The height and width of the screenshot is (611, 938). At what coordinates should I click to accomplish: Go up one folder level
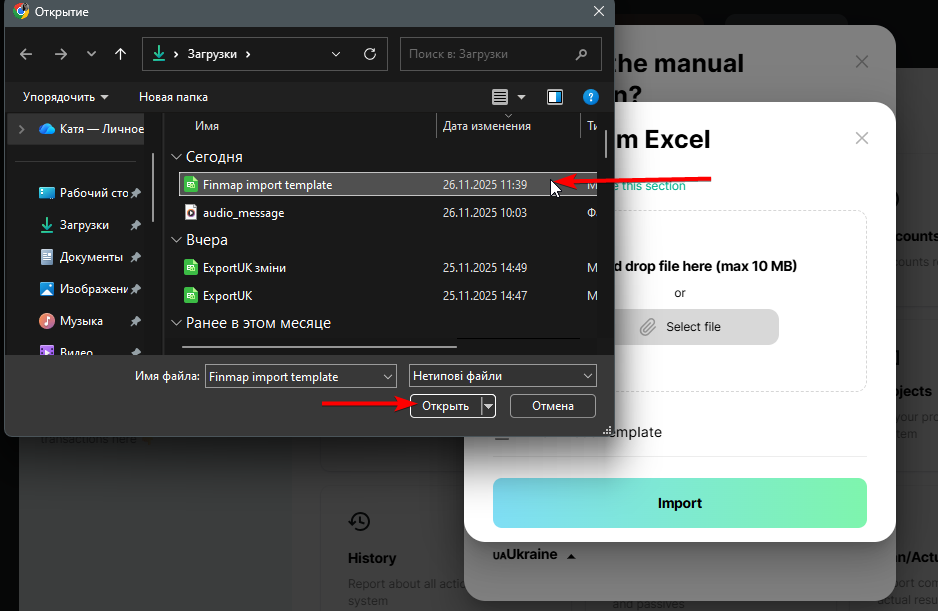click(x=121, y=54)
